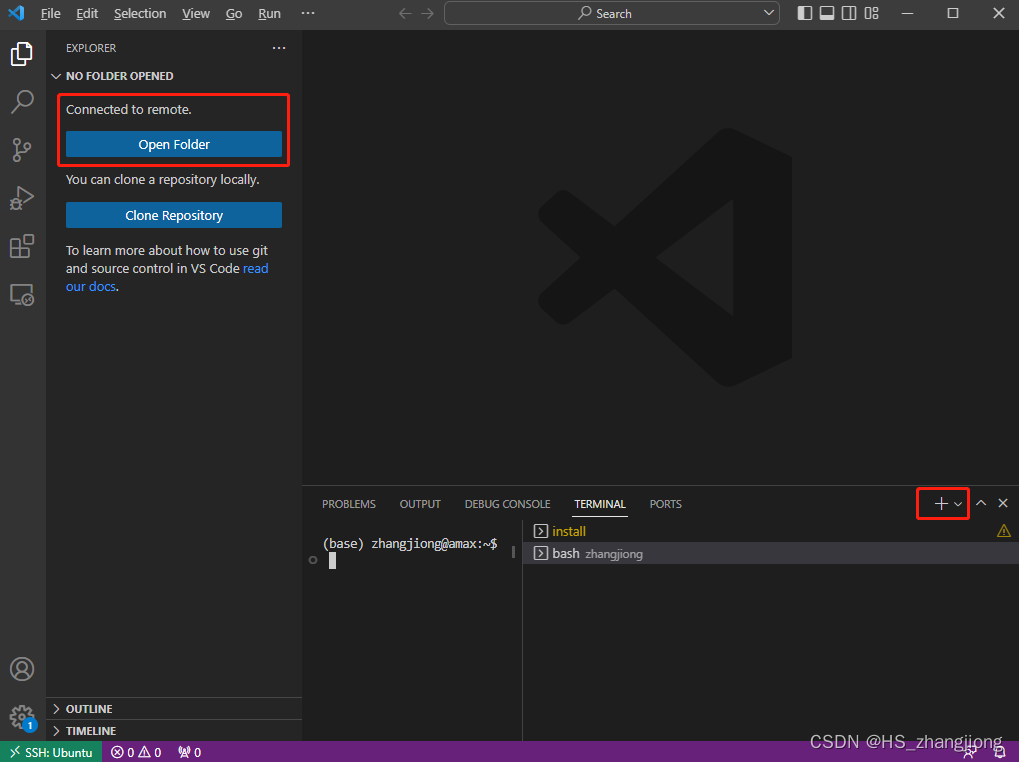Click the 'Connected to remote.' text

click(x=129, y=110)
